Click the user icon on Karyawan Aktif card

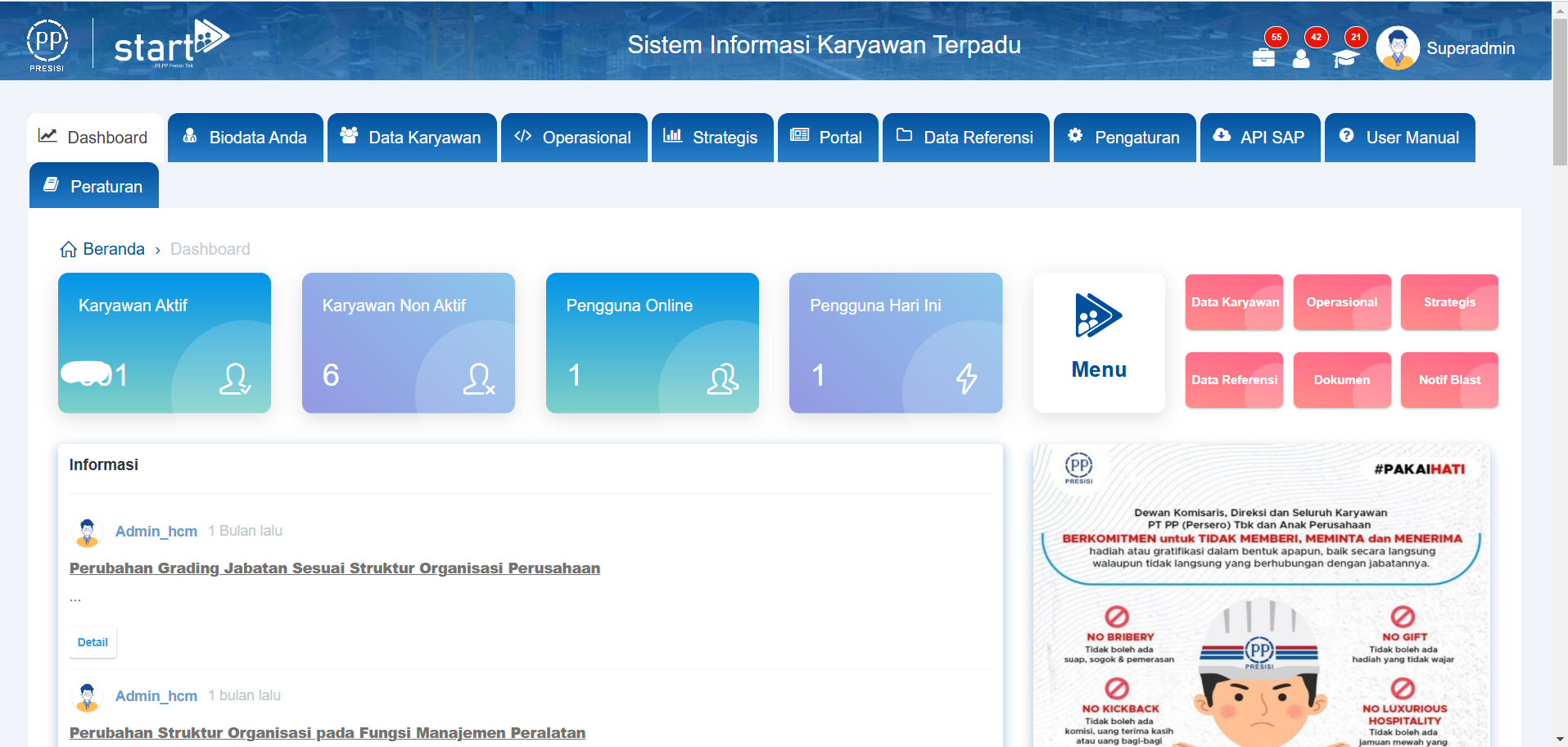coord(235,378)
